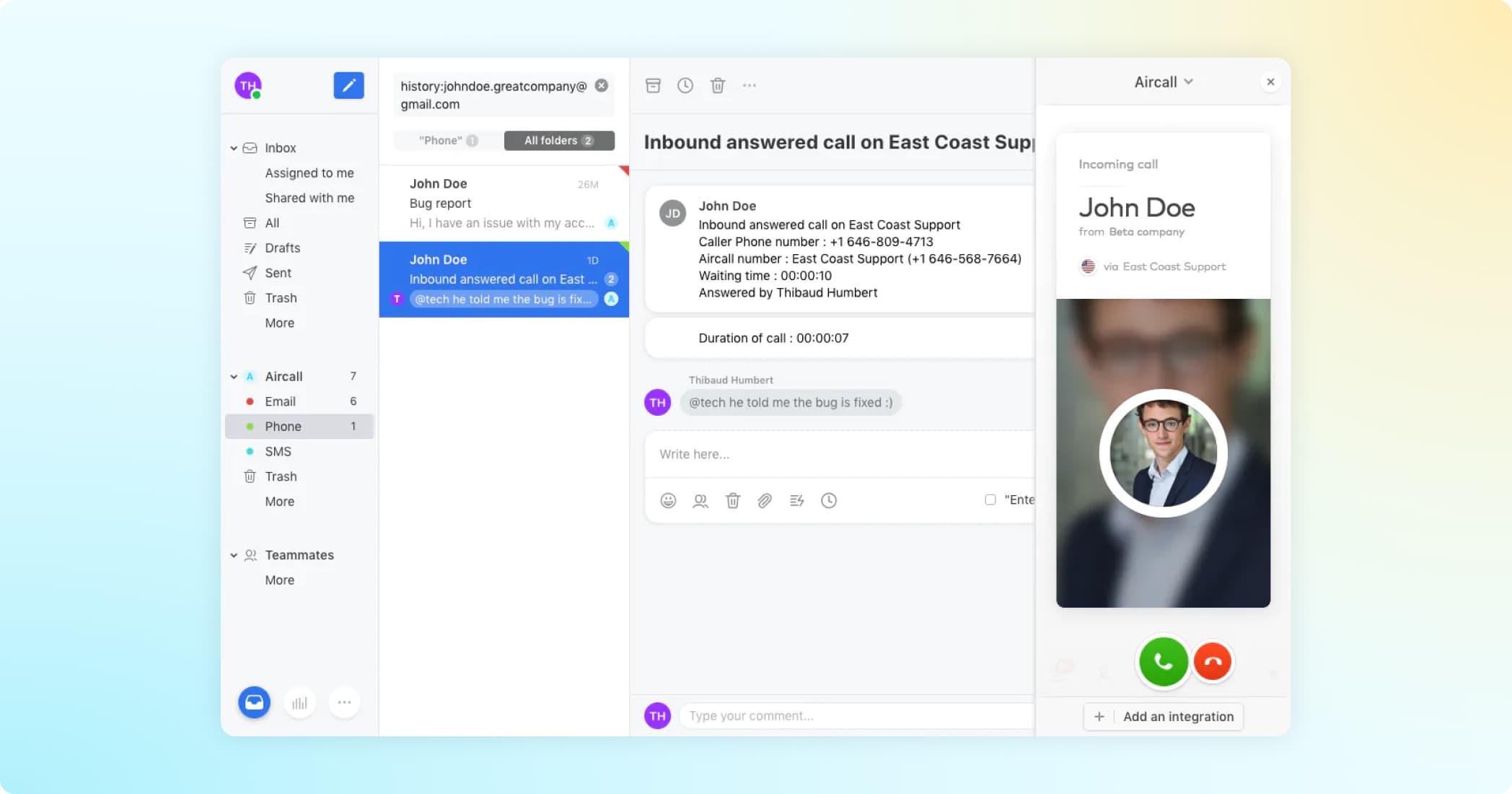Click More under the Inbox section
This screenshot has height=794, width=1512.
click(x=279, y=323)
